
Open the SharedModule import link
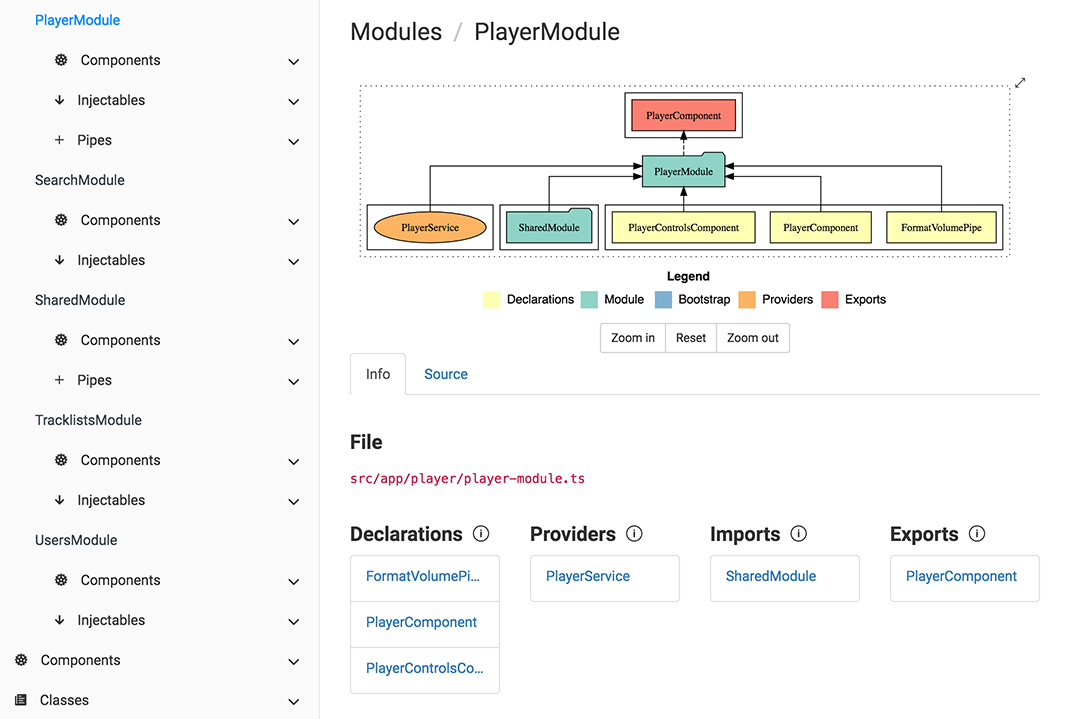(770, 576)
